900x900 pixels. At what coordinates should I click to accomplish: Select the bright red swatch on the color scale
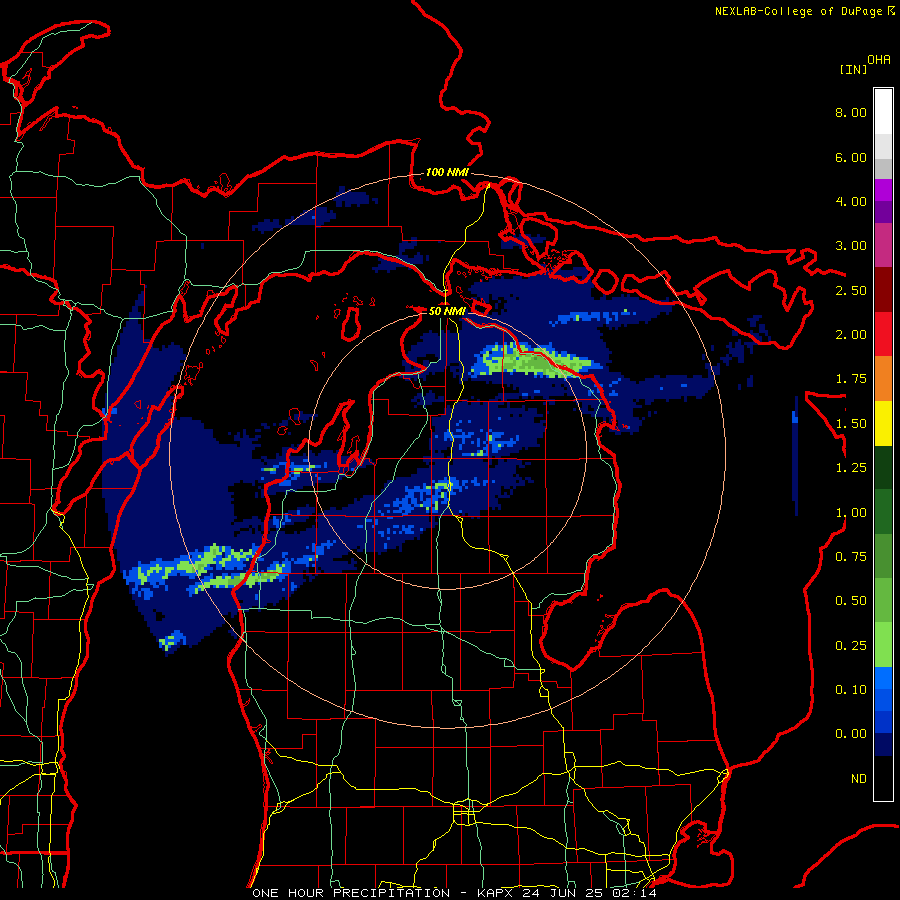click(x=883, y=334)
